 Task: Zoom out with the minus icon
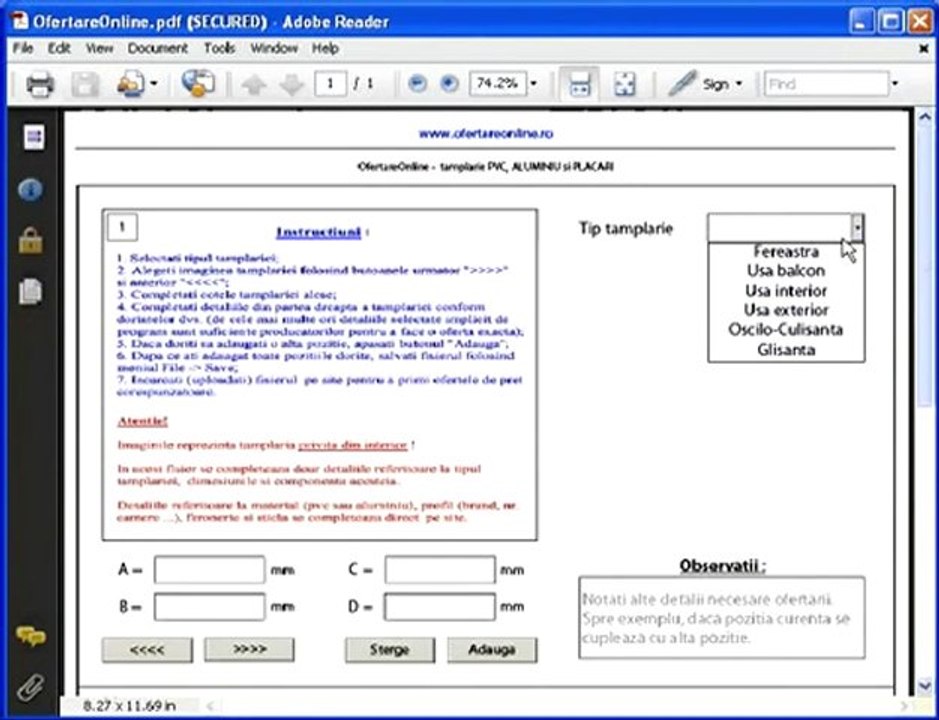tap(417, 84)
